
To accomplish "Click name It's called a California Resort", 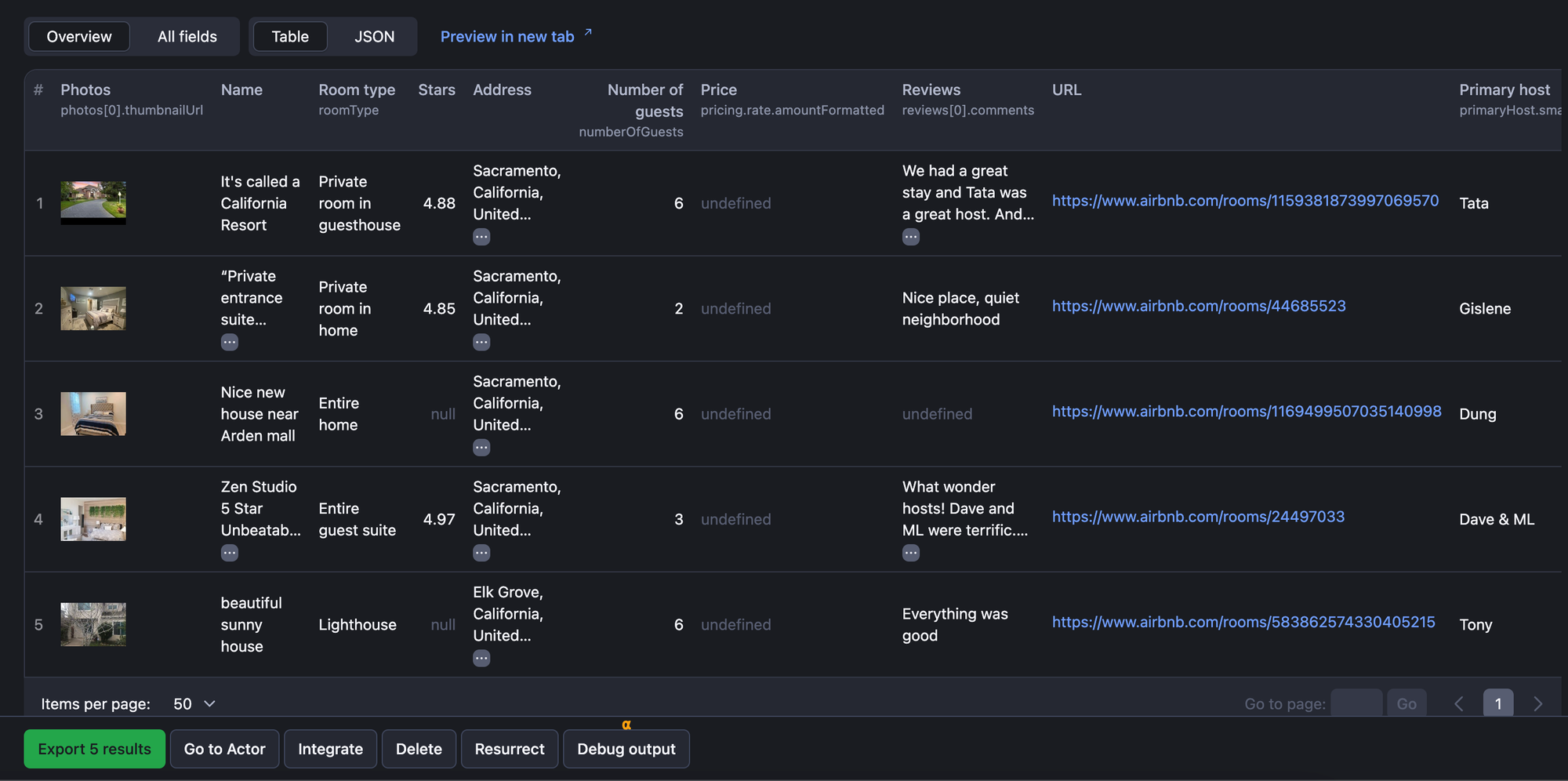I will click(x=260, y=203).
